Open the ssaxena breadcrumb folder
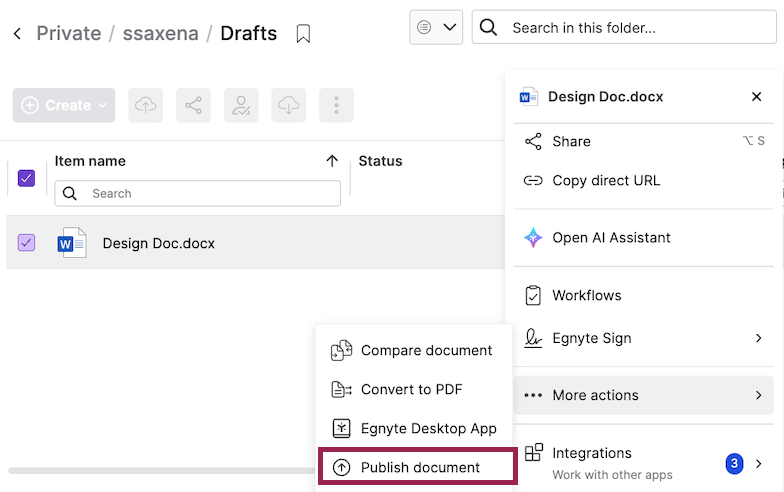 pos(160,33)
